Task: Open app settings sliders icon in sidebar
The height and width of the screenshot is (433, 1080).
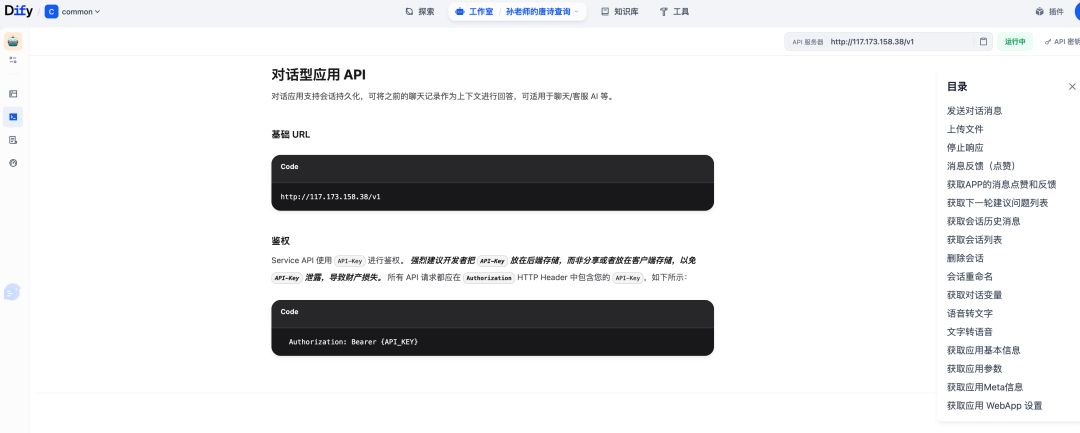Action: point(13,60)
